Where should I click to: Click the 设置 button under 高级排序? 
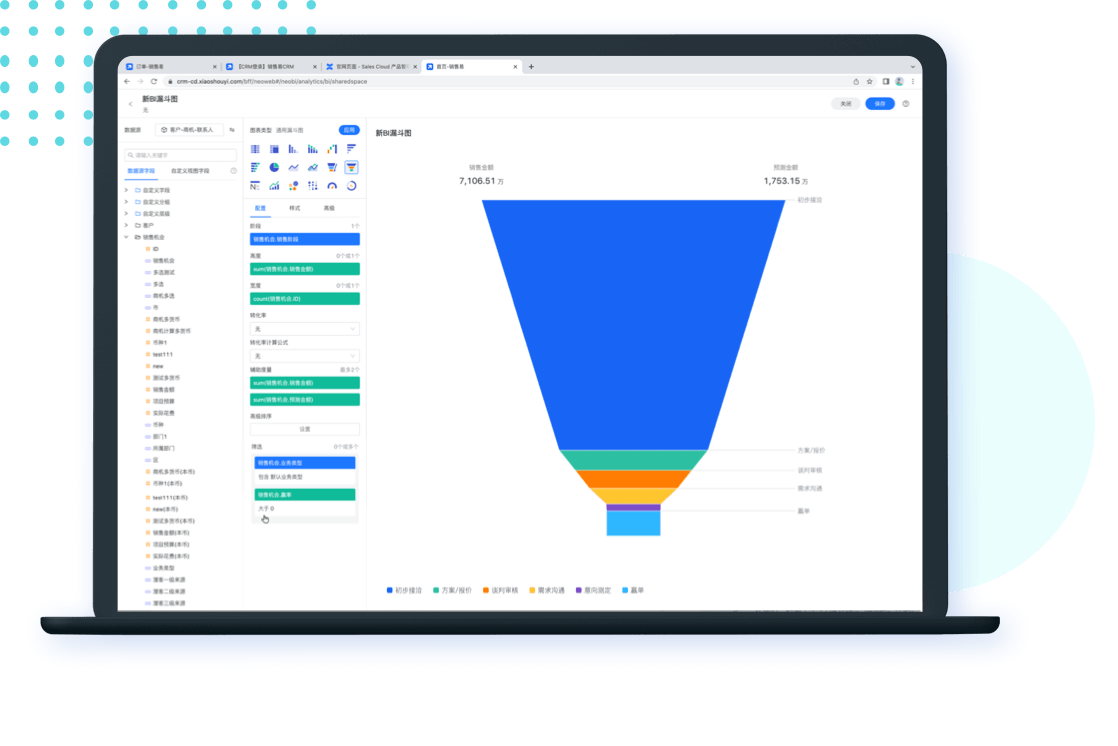[x=304, y=429]
